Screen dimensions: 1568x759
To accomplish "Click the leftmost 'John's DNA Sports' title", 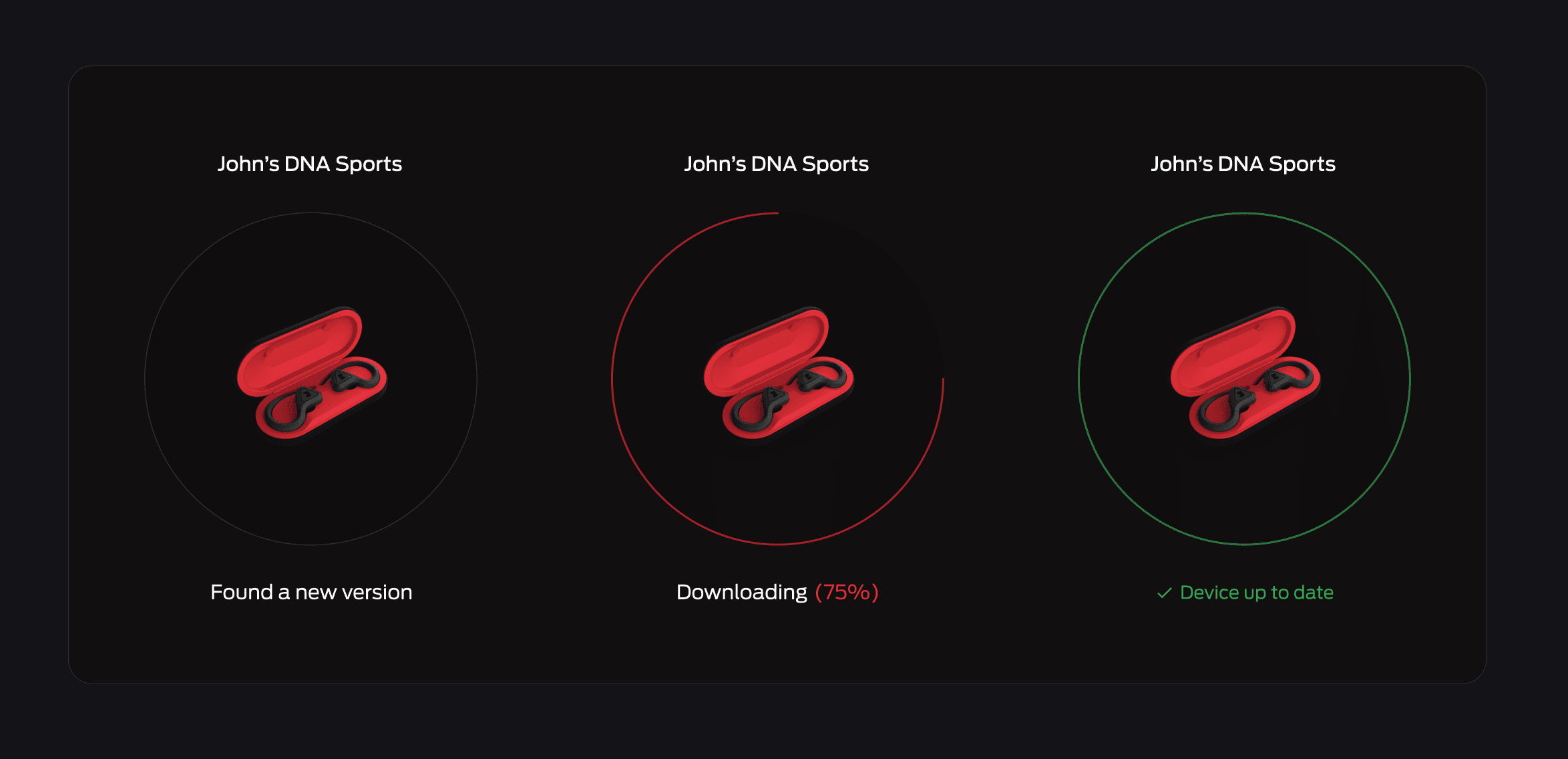I will coord(310,164).
